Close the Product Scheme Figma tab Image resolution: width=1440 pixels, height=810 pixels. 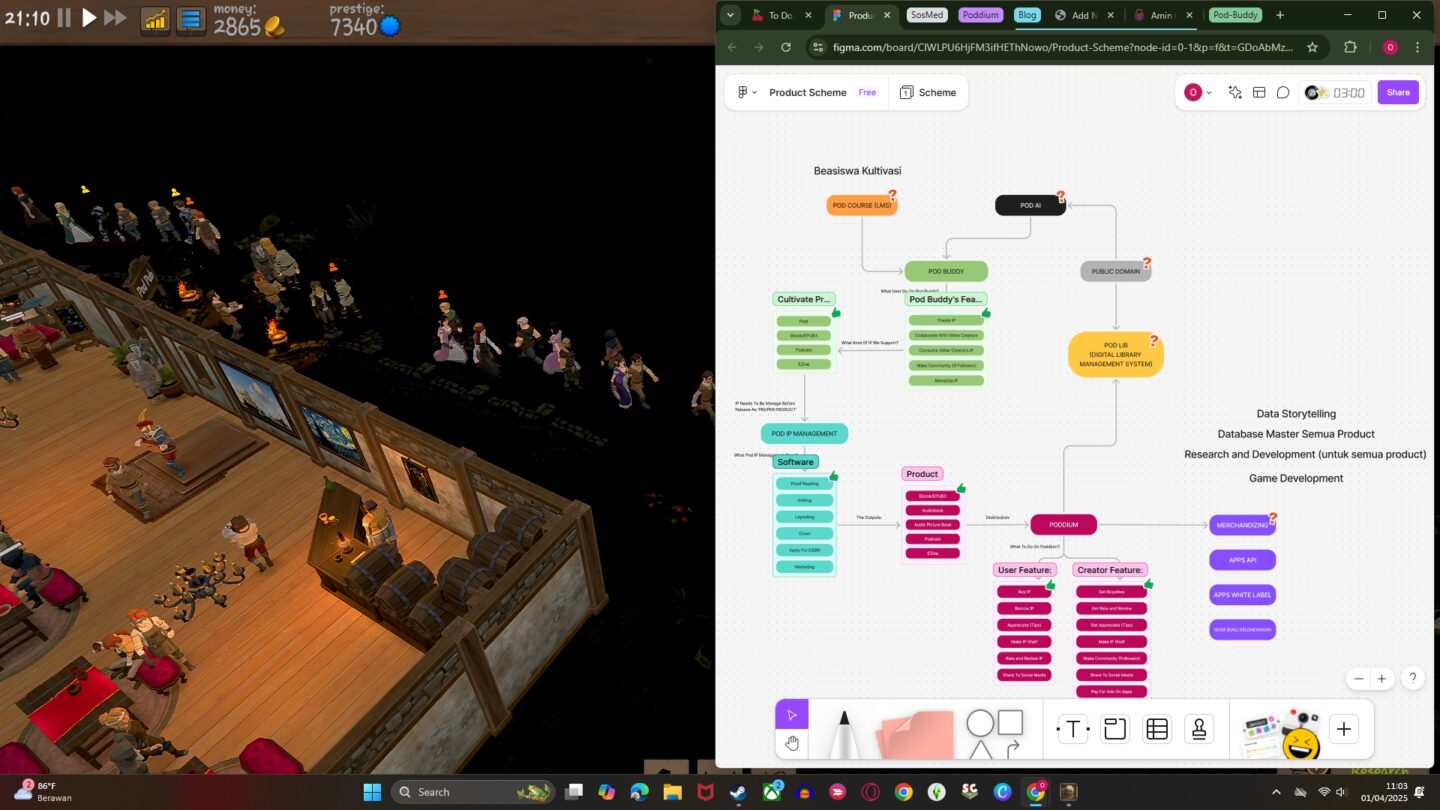pyautogui.click(x=886, y=15)
